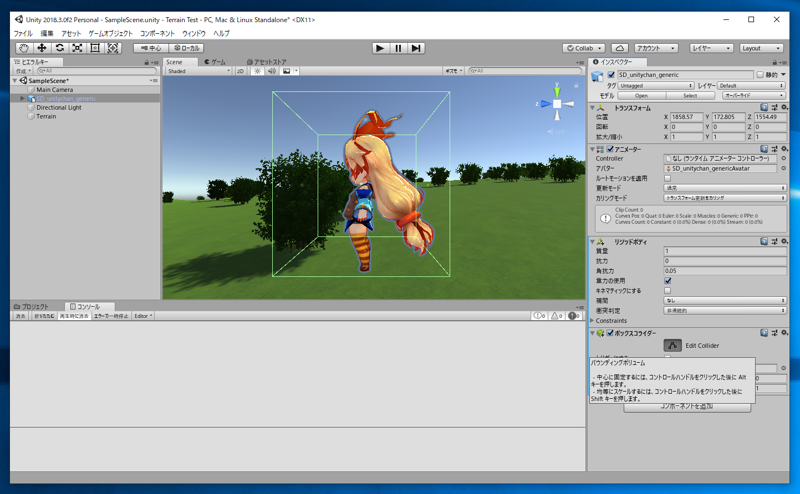Open the Layout dropdown

click(x=761, y=48)
